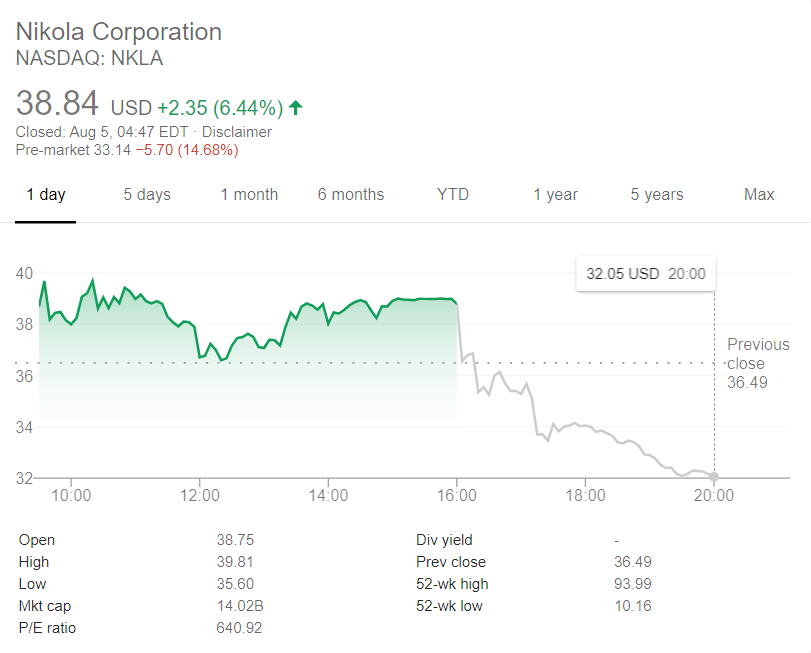Switch to the 5 days tab
The width and height of the screenshot is (811, 653).
point(147,195)
